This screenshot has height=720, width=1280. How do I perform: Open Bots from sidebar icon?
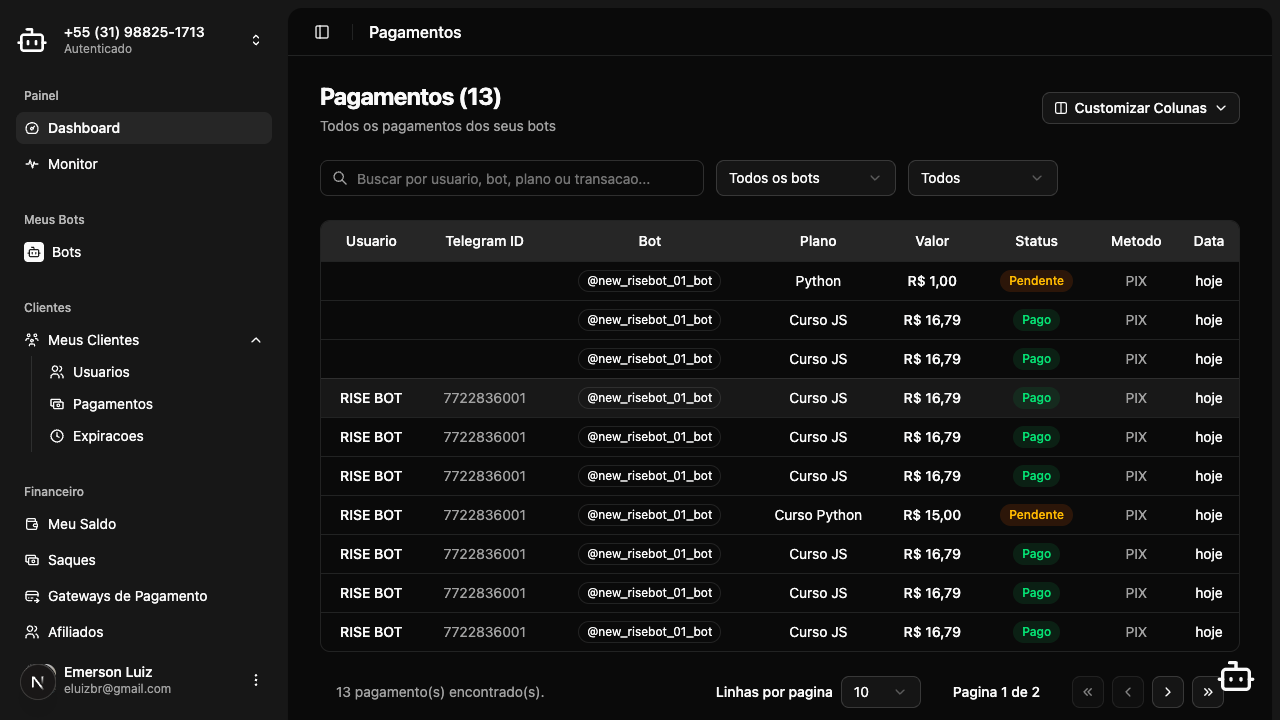click(34, 252)
